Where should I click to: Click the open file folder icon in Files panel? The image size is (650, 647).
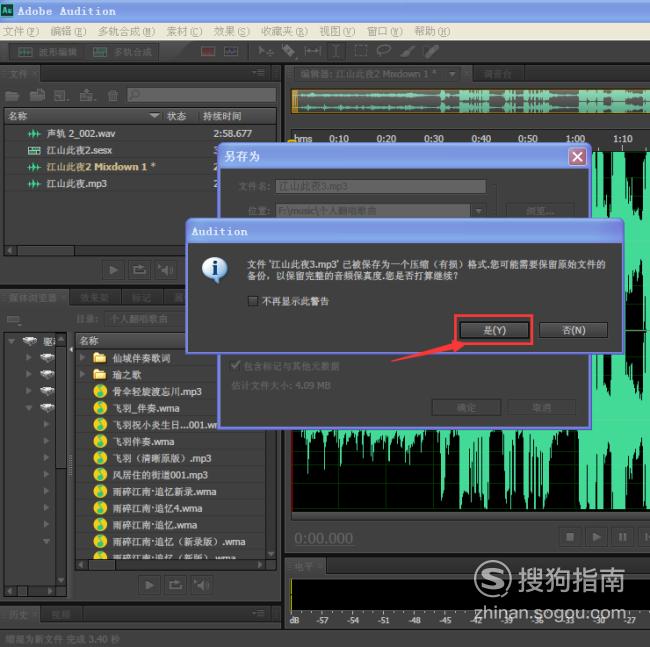pos(12,96)
